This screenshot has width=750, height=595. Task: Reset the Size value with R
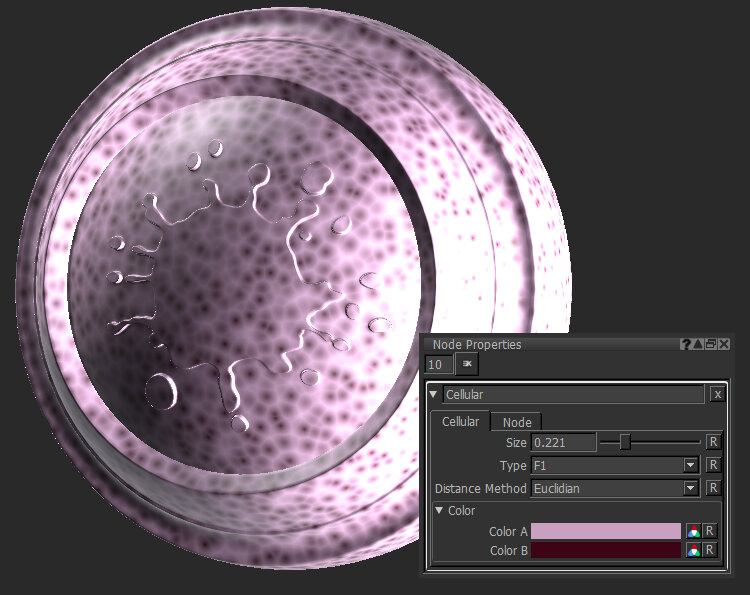712,442
